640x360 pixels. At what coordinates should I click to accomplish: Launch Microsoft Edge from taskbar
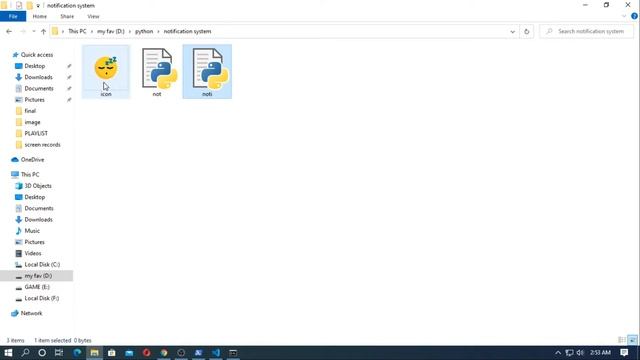click(x=77, y=353)
